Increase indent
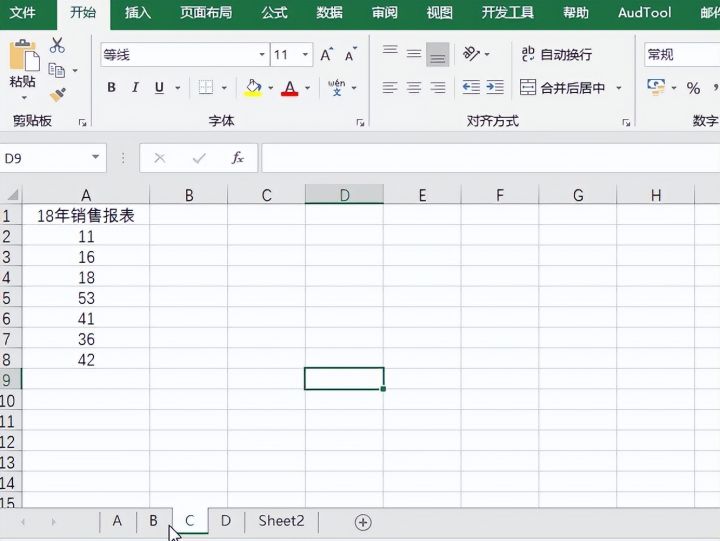The image size is (720, 541). 495,87
